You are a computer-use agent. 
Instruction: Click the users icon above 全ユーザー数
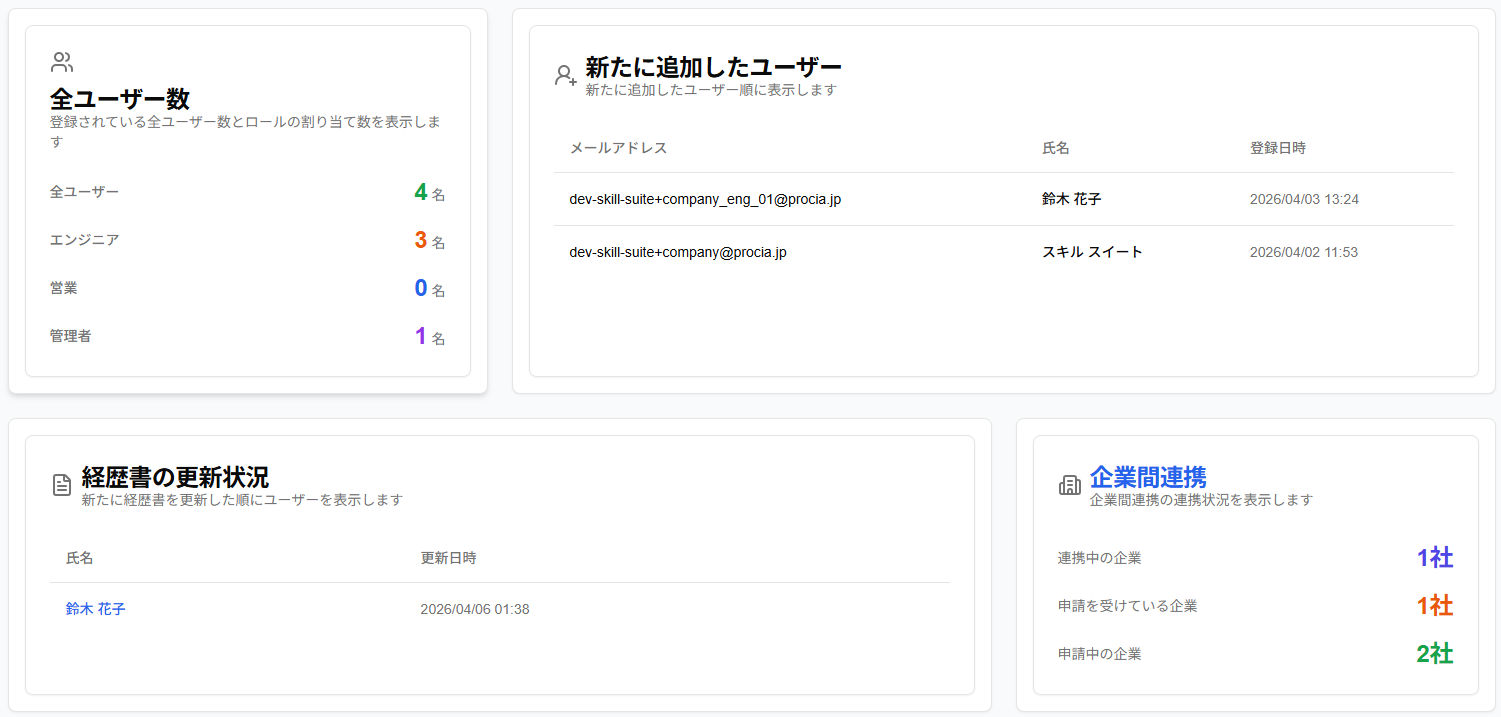pos(62,63)
